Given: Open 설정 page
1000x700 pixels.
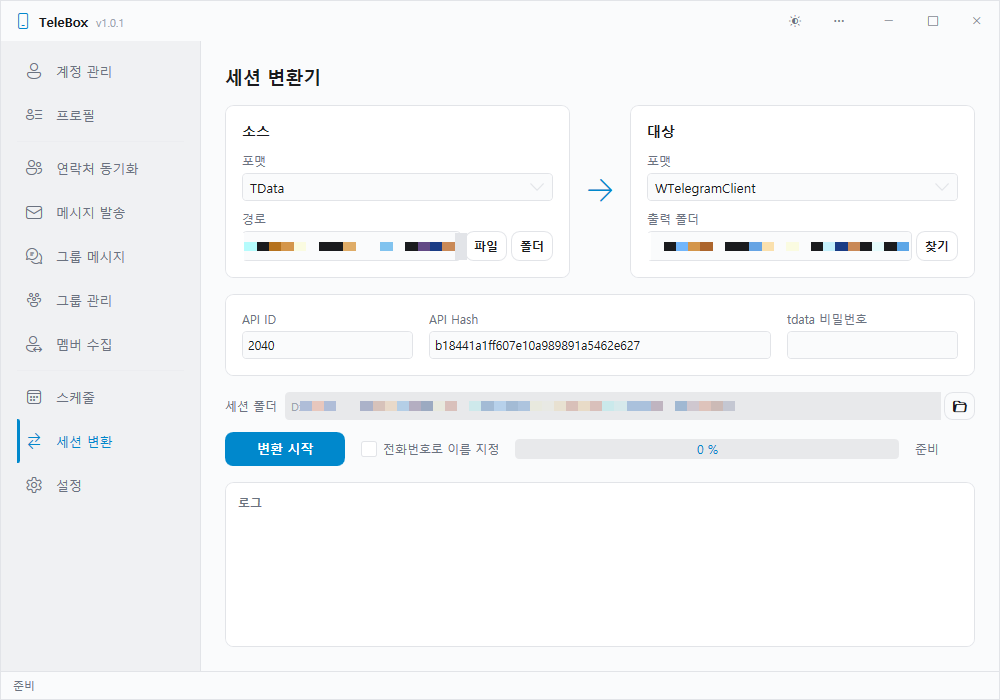Looking at the screenshot, I should point(101,485).
